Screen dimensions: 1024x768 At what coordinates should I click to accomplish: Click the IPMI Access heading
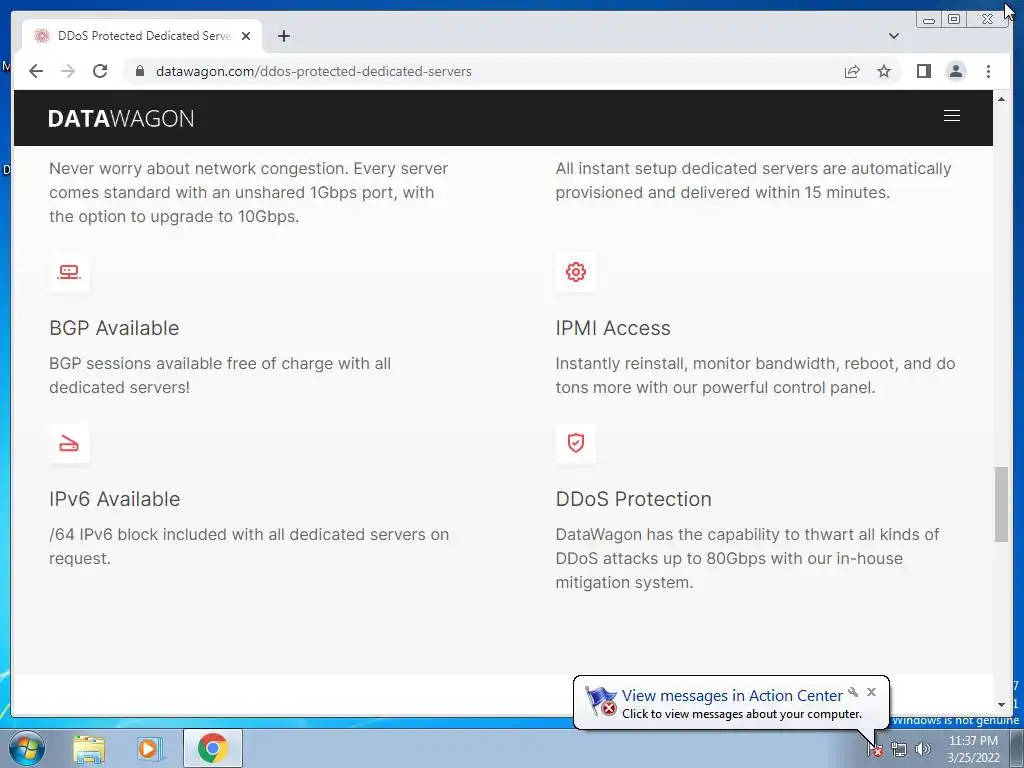(613, 328)
